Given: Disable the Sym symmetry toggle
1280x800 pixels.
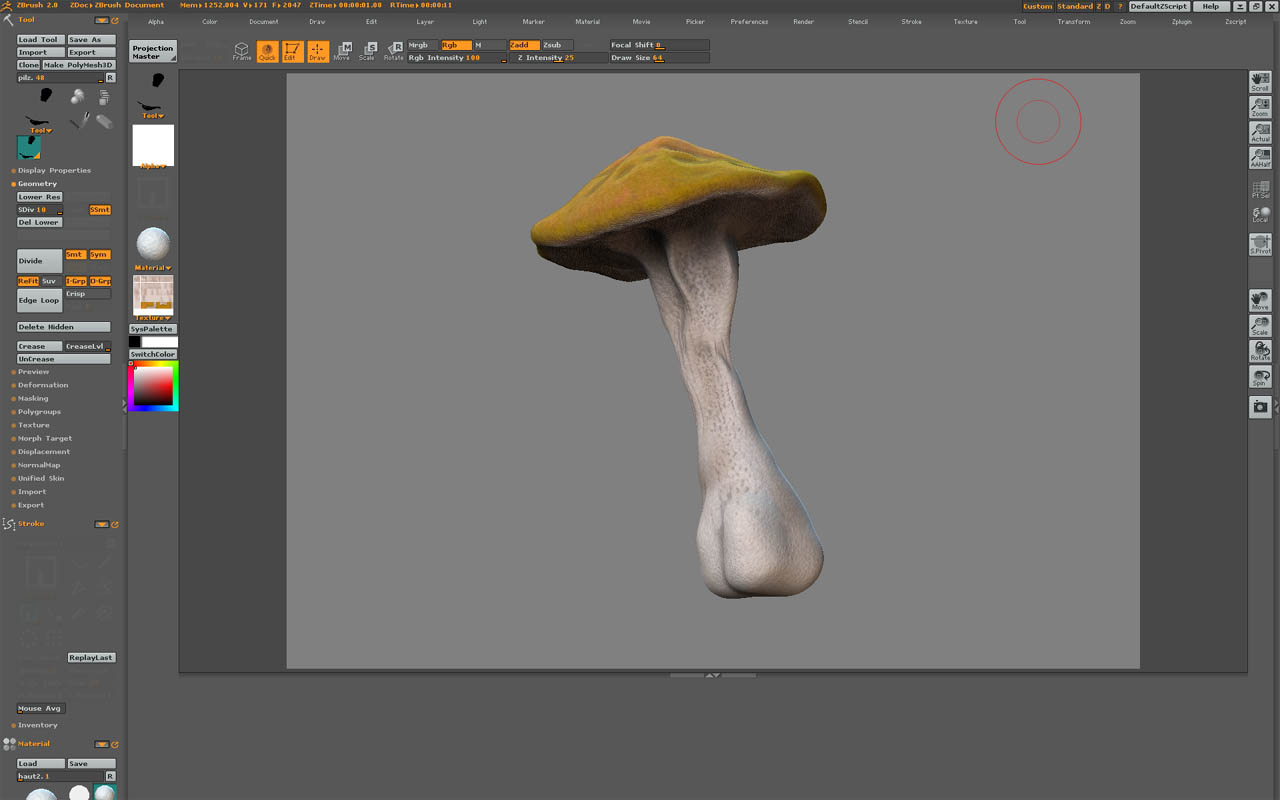Looking at the screenshot, I should (x=99, y=255).
